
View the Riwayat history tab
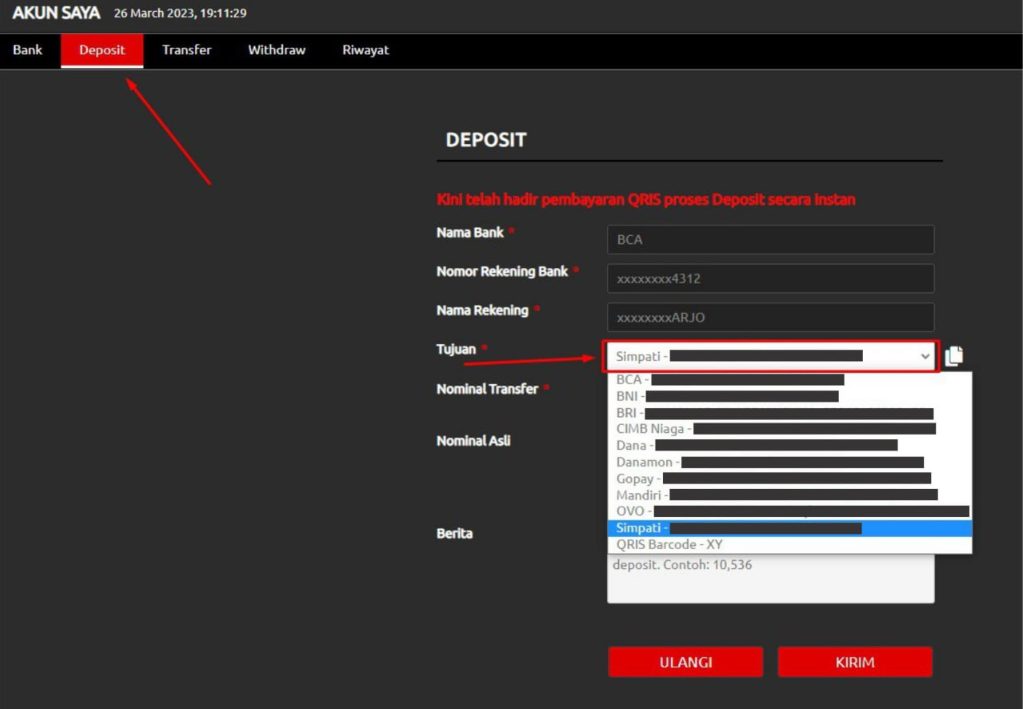pos(365,50)
